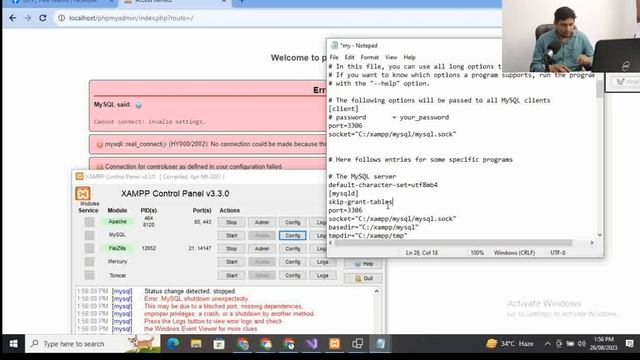The image size is (640, 360).
Task: View Tomcat Logs
Action: pos(322,276)
